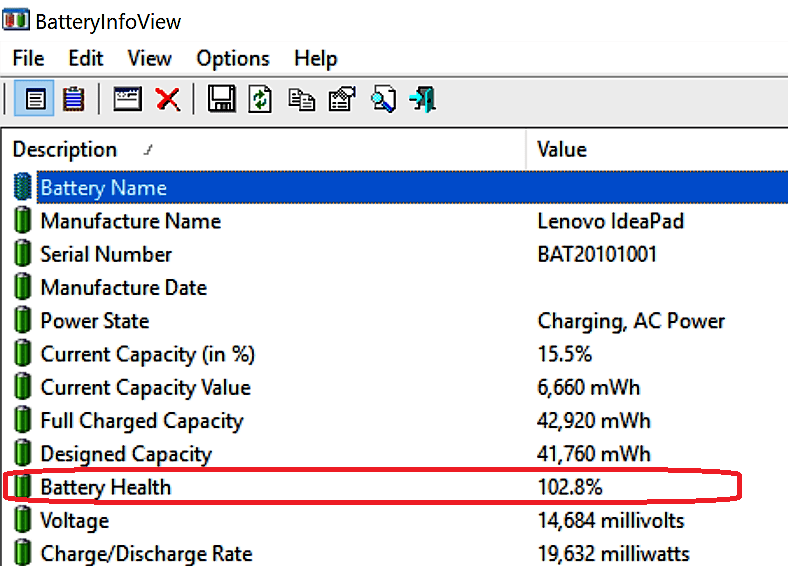Viewport: 788px width, 566px height.
Task: Click the Exit door icon in toolbar
Action: point(424,99)
